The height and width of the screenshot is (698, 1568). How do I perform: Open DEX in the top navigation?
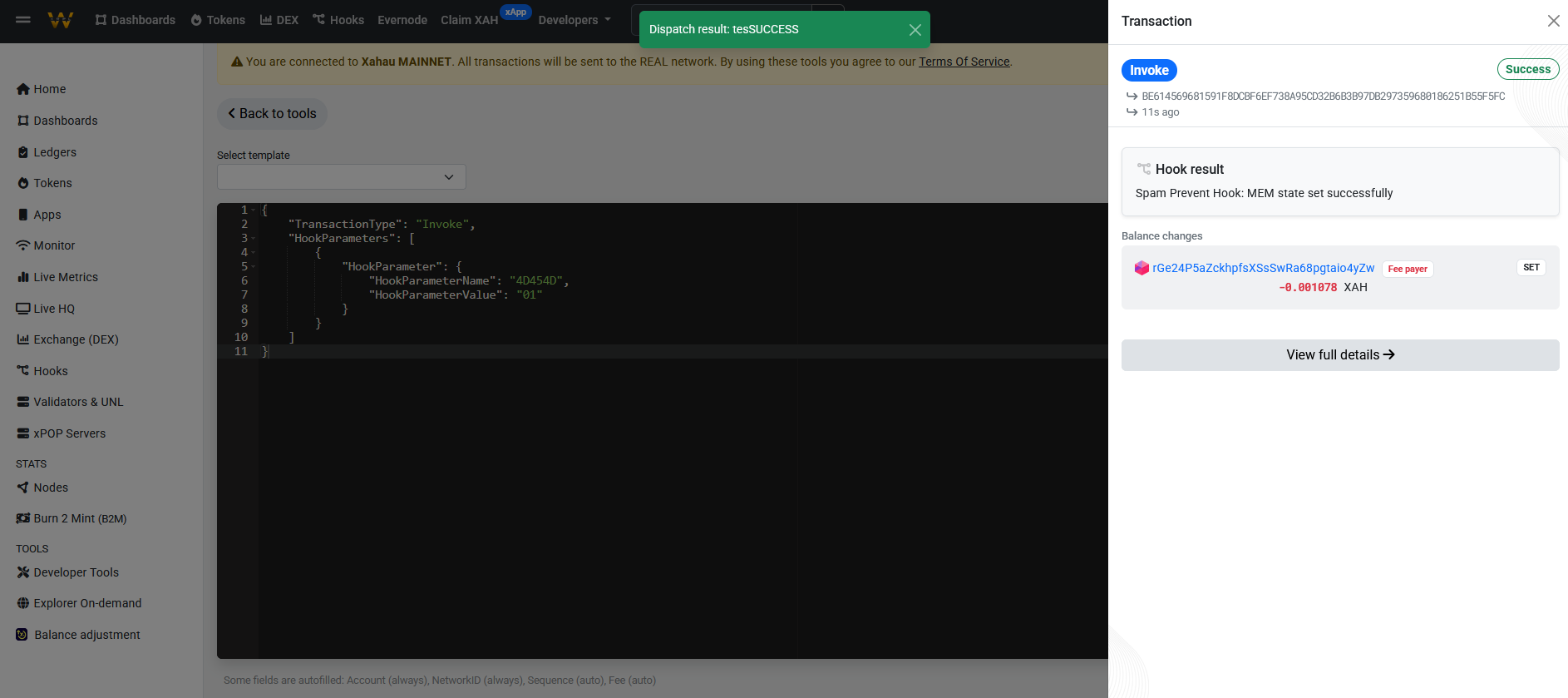point(279,20)
